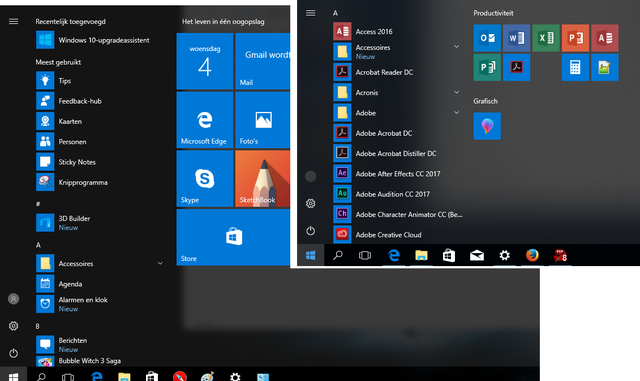The width and height of the screenshot is (640, 381).
Task: Open Access 2016 from app list
Action: click(x=363, y=31)
